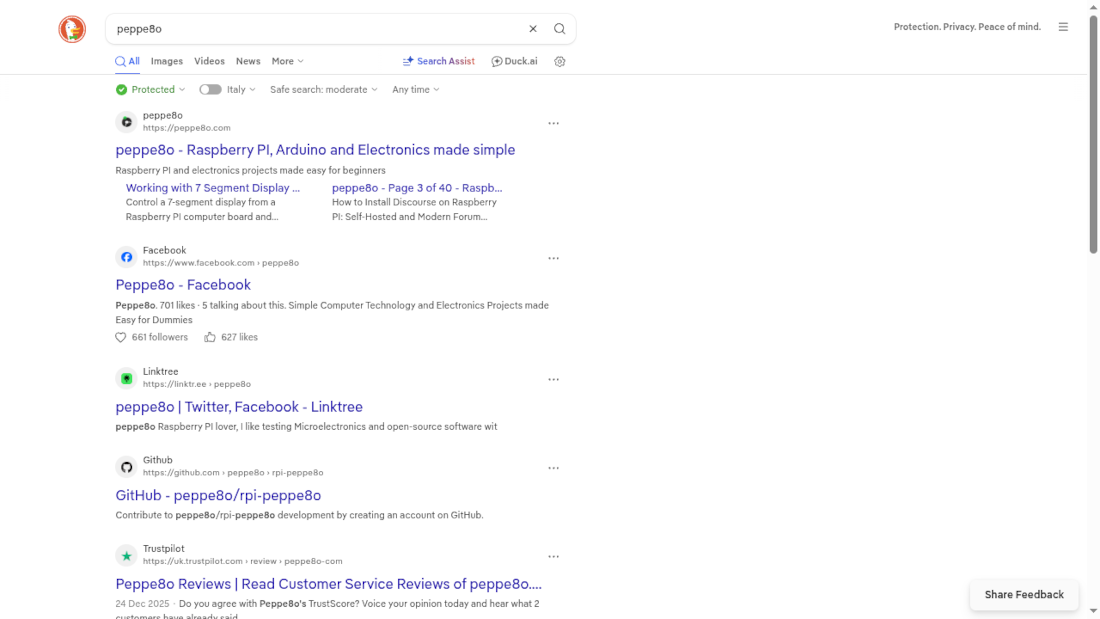The width and height of the screenshot is (1100, 619).
Task: Open the Protected status dropdown
Action: click(150, 89)
